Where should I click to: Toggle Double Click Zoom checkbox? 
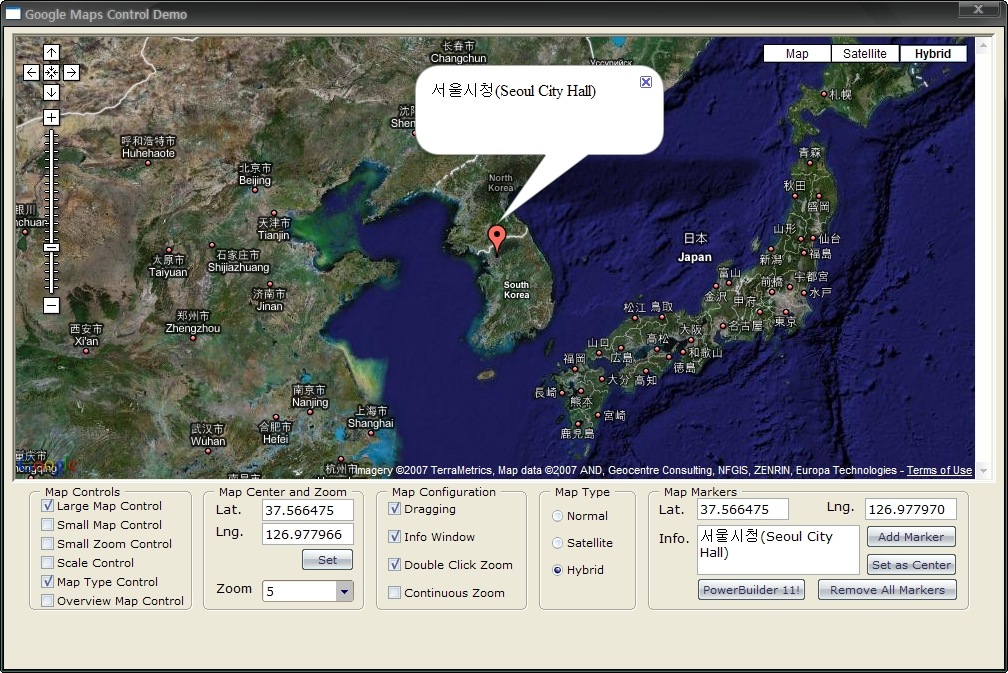point(395,564)
